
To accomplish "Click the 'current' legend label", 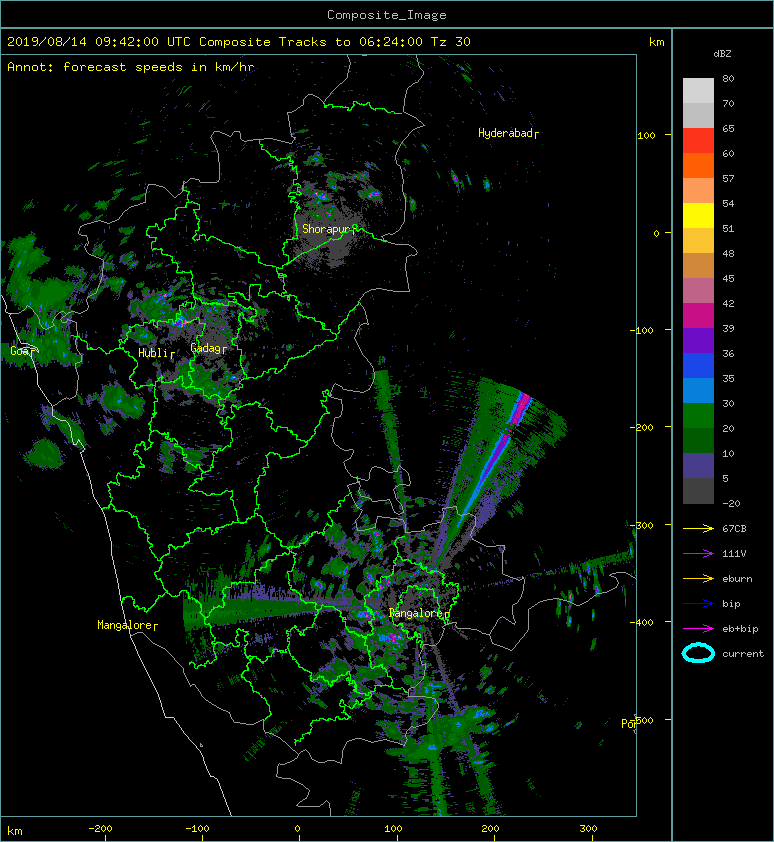I will click(x=743, y=654).
